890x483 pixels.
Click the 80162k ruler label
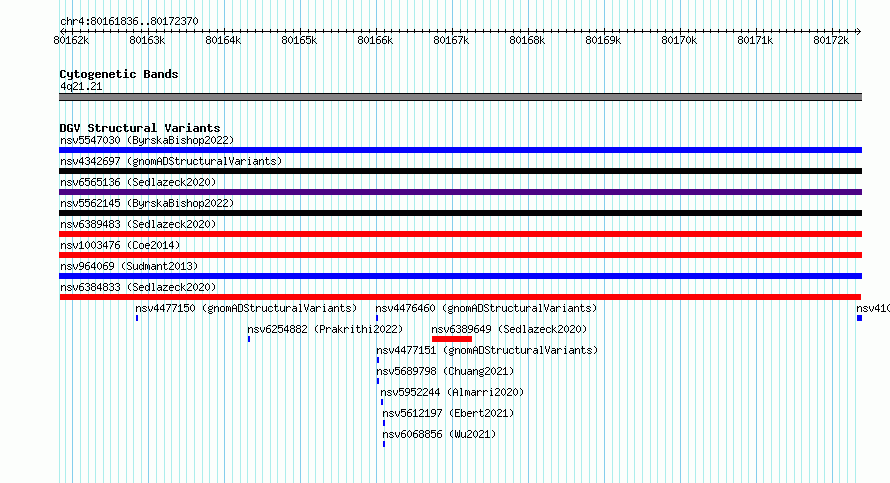click(71, 40)
